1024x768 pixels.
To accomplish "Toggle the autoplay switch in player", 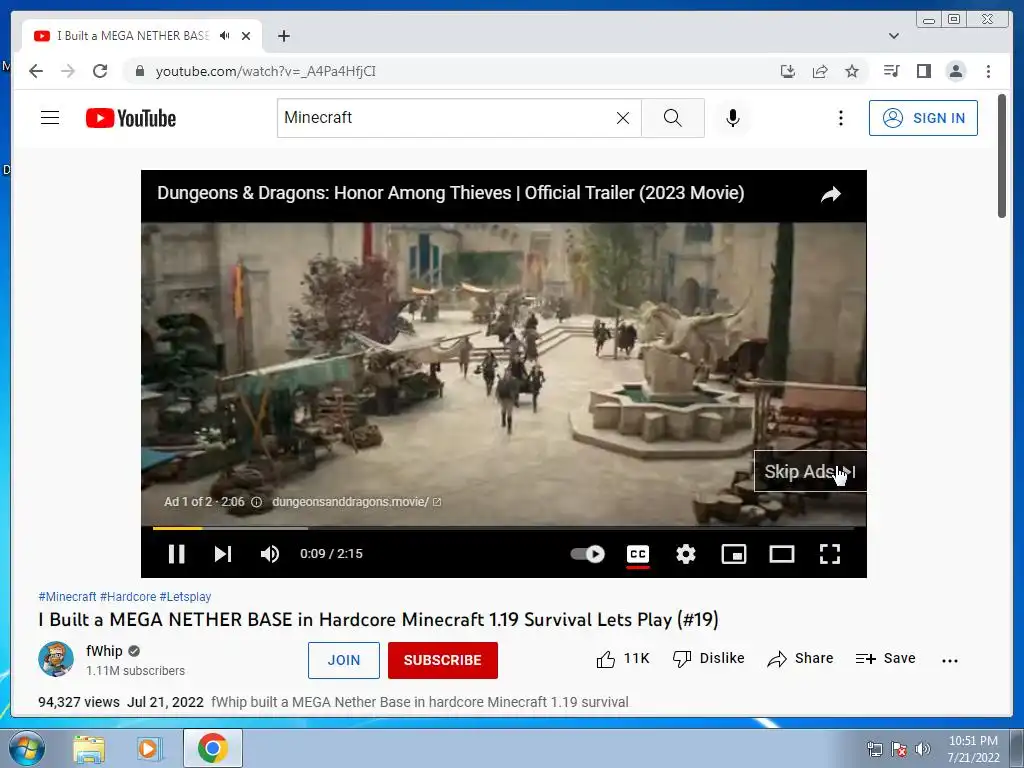I will 588,554.
